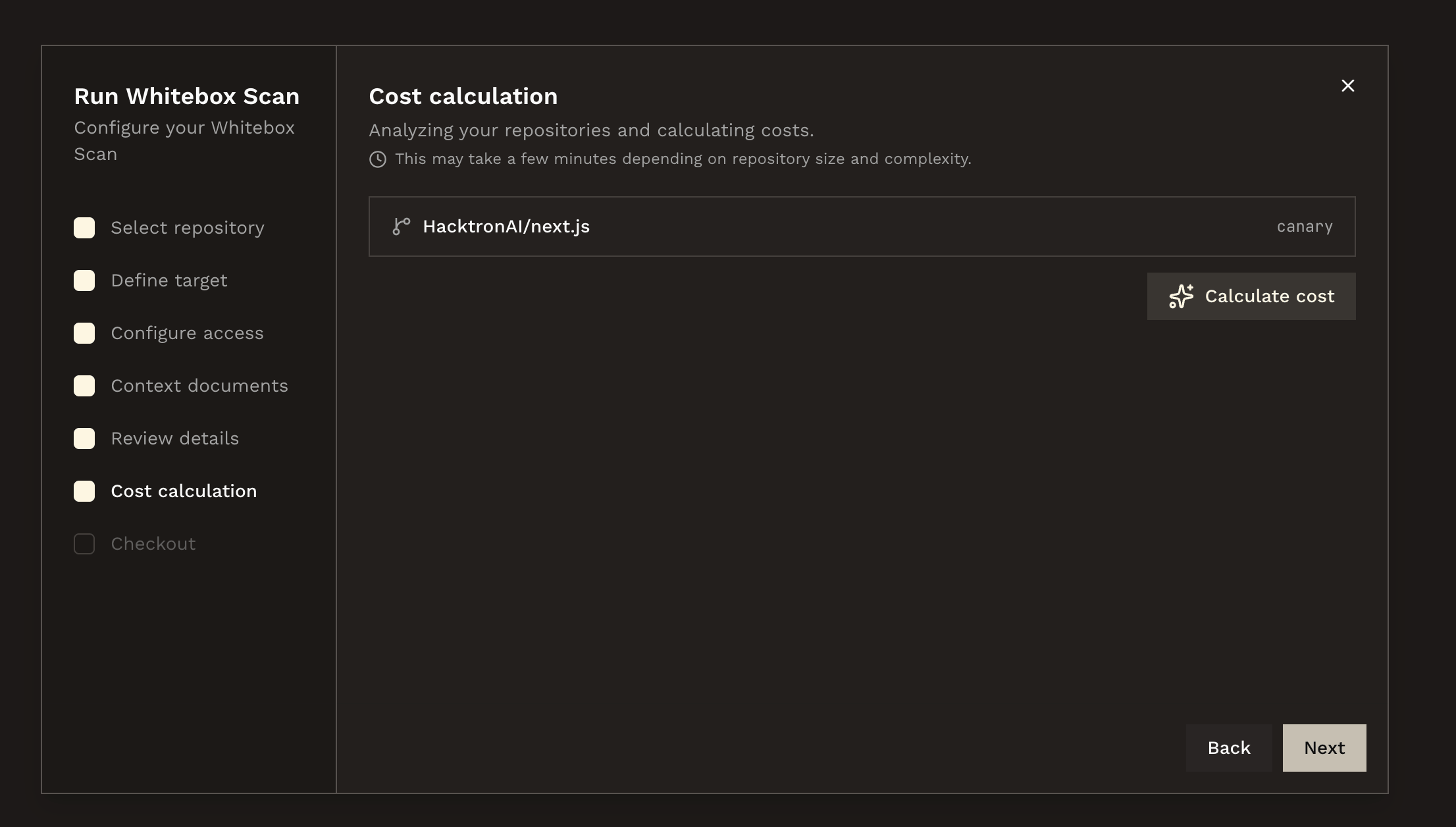Image resolution: width=1456 pixels, height=827 pixels.
Task: Click the empty Checkout step checkbox
Action: pos(84,544)
